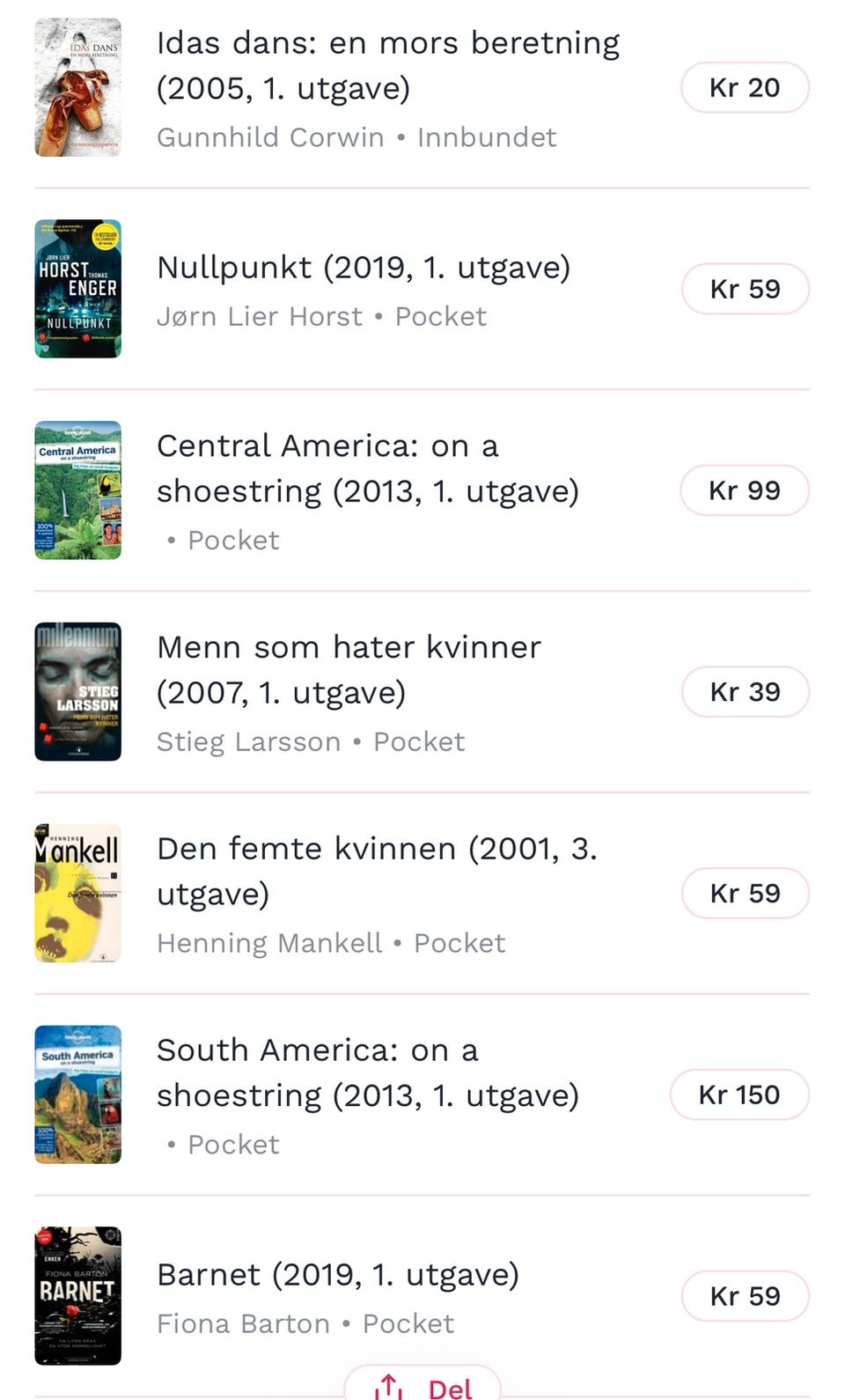The image size is (845, 1400).
Task: Open the Idas dans: en mors beretning title
Action: coord(387,65)
